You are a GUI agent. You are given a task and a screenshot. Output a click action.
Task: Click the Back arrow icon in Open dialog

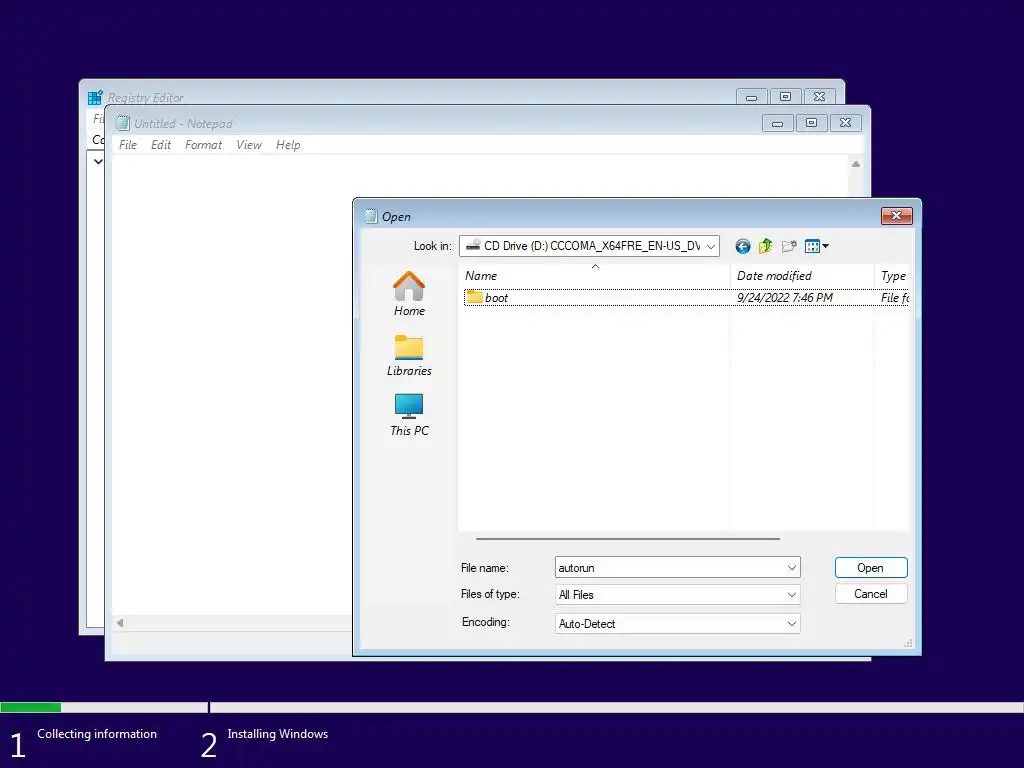point(743,246)
